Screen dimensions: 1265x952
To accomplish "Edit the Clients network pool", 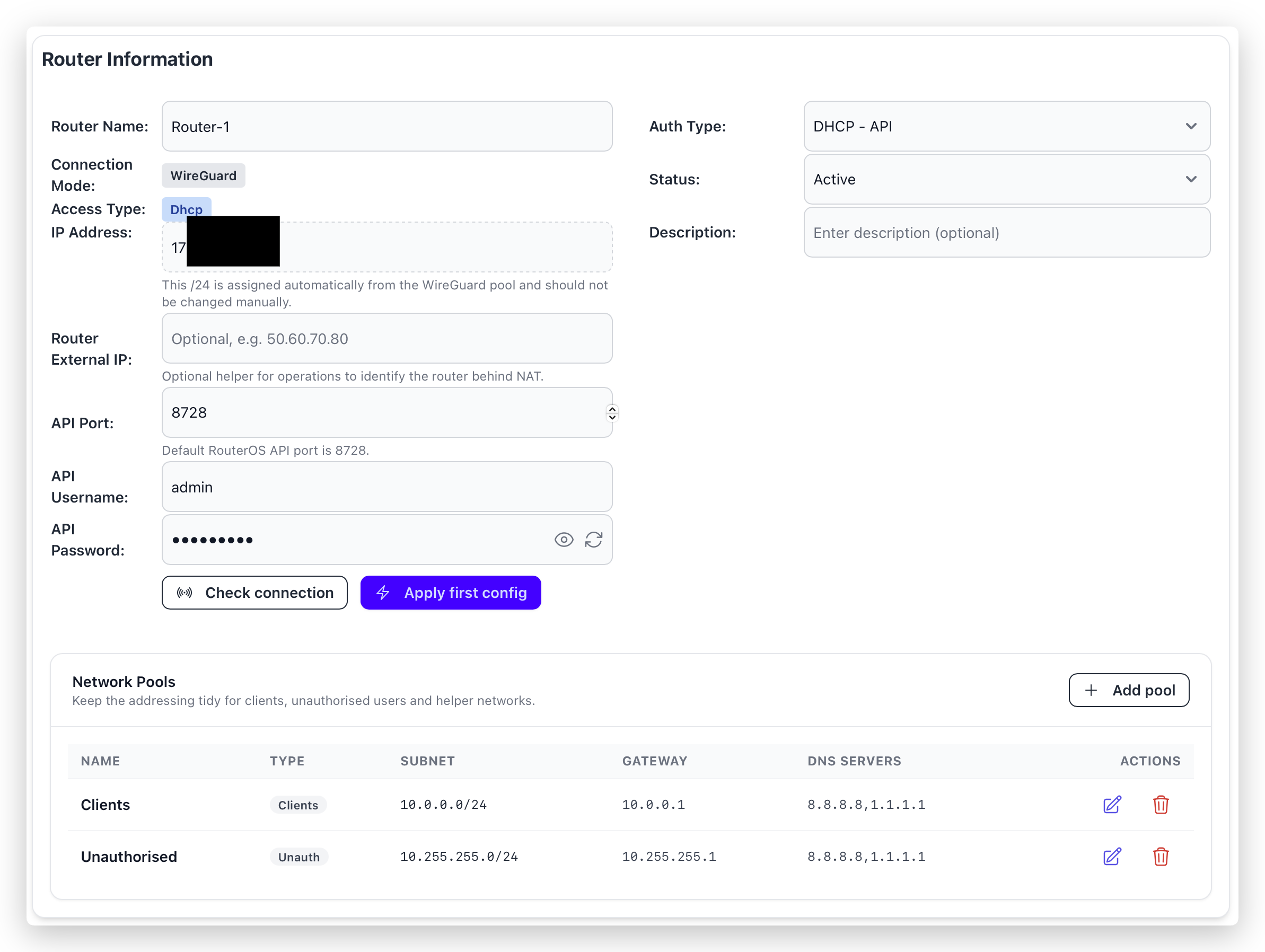I will [x=1112, y=805].
